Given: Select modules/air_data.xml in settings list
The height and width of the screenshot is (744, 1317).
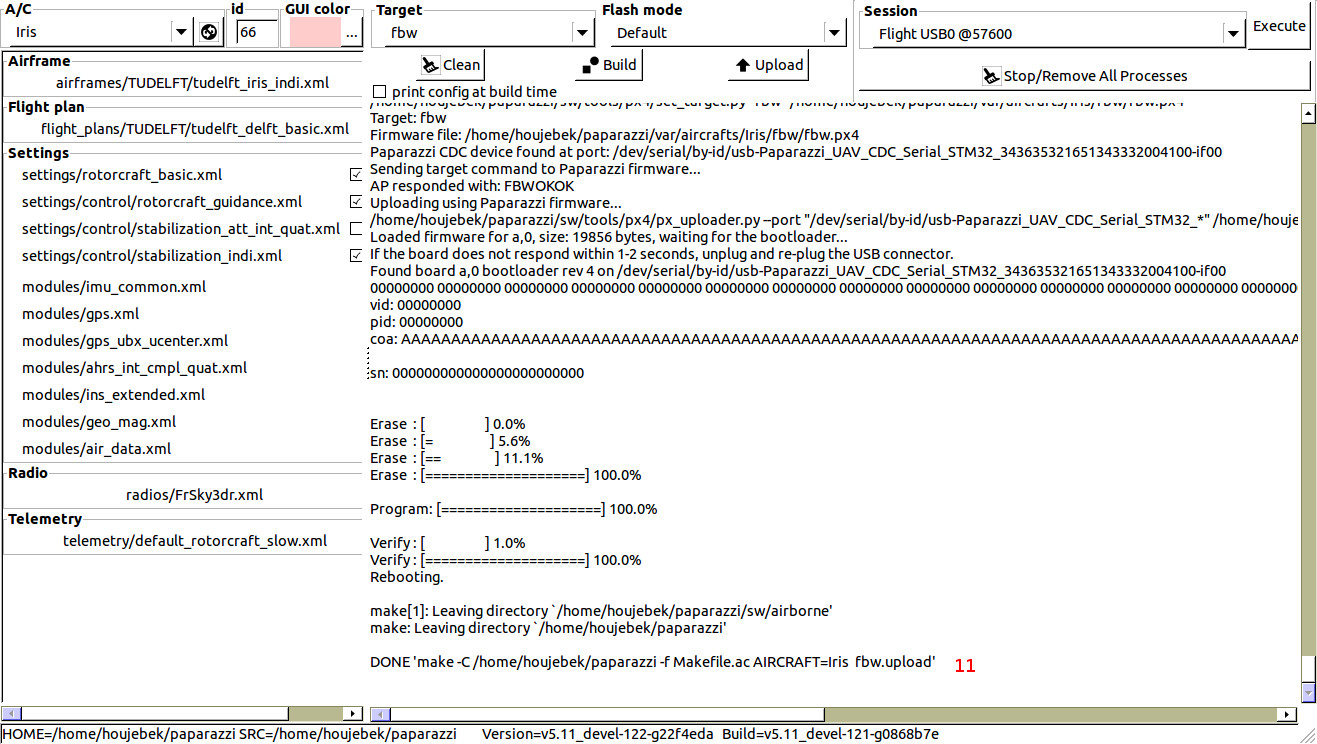Looking at the screenshot, I should [96, 449].
